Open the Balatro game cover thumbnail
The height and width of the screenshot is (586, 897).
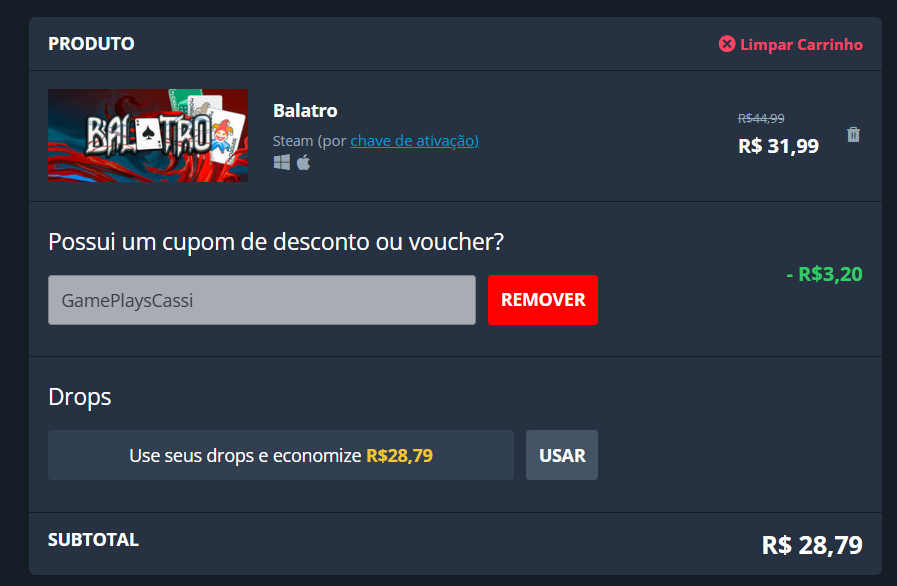pyautogui.click(x=148, y=136)
